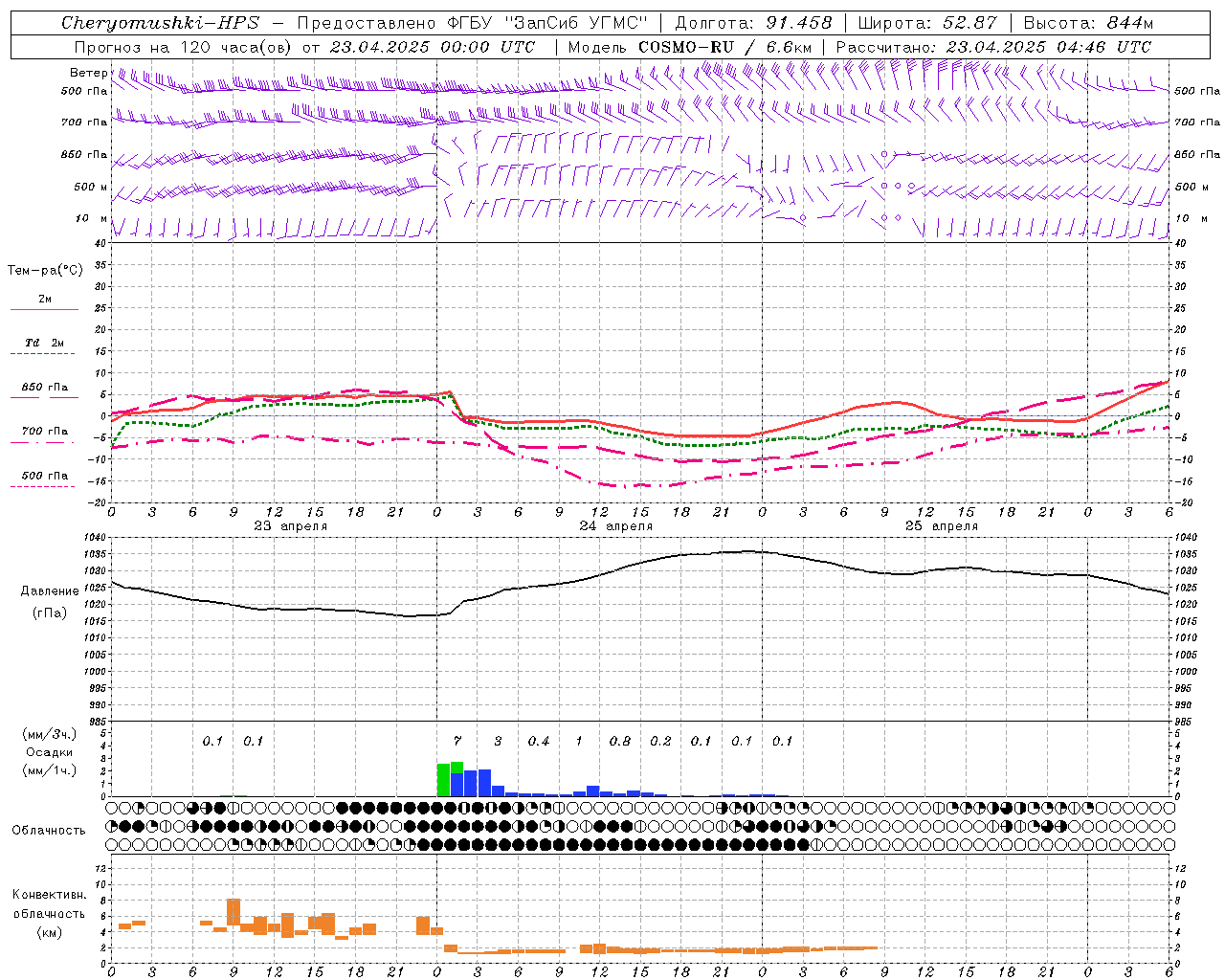Click the 3-hour precipitation value '0.8'

620,741
